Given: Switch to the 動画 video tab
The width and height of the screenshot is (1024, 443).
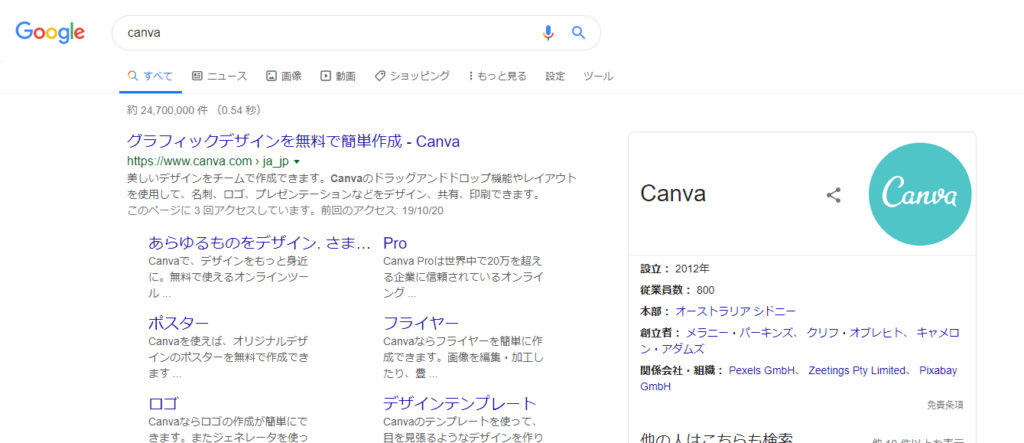Looking at the screenshot, I should pyautogui.click(x=338, y=76).
